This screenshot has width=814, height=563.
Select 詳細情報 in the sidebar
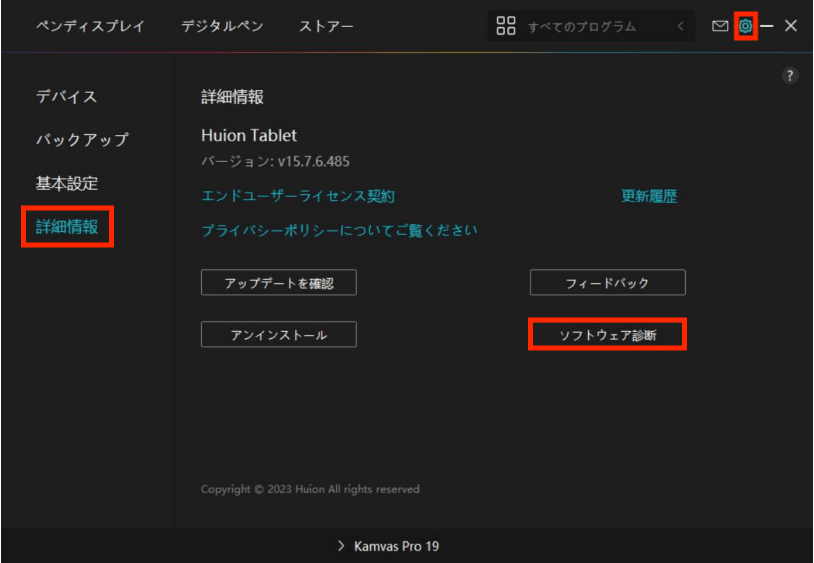point(67,227)
